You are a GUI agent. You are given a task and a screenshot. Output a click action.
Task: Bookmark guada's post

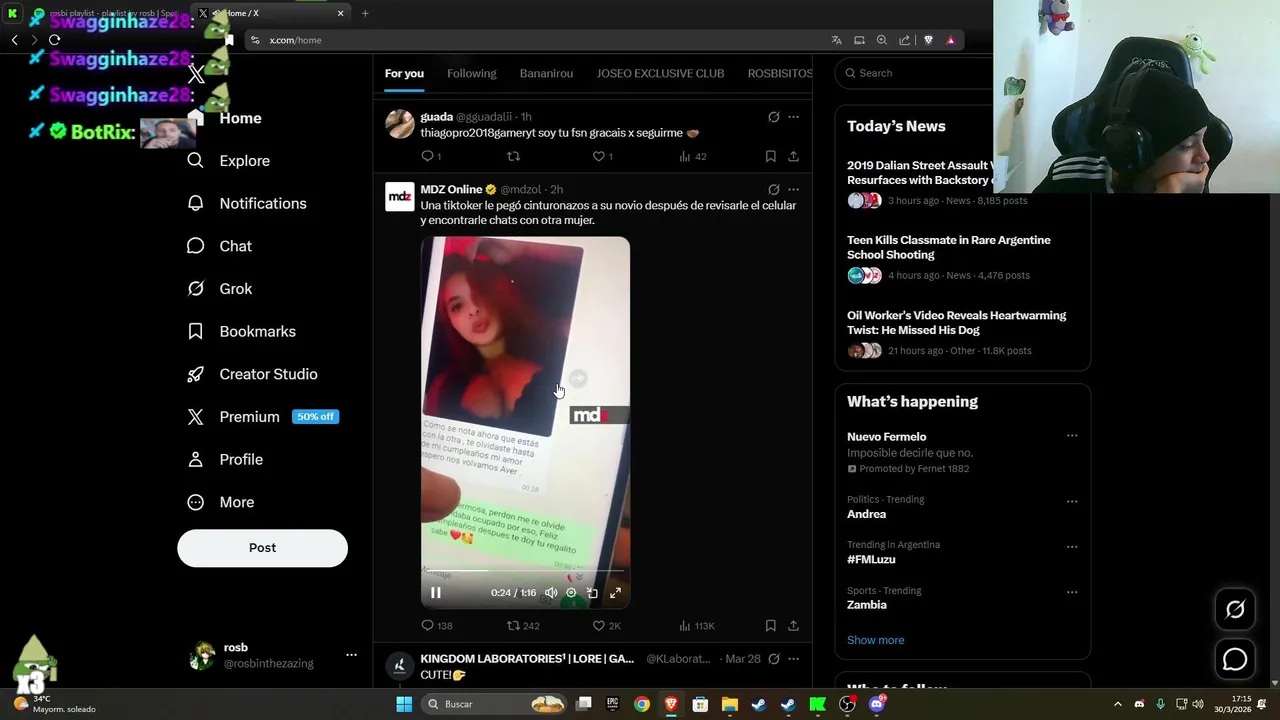pyautogui.click(x=770, y=156)
